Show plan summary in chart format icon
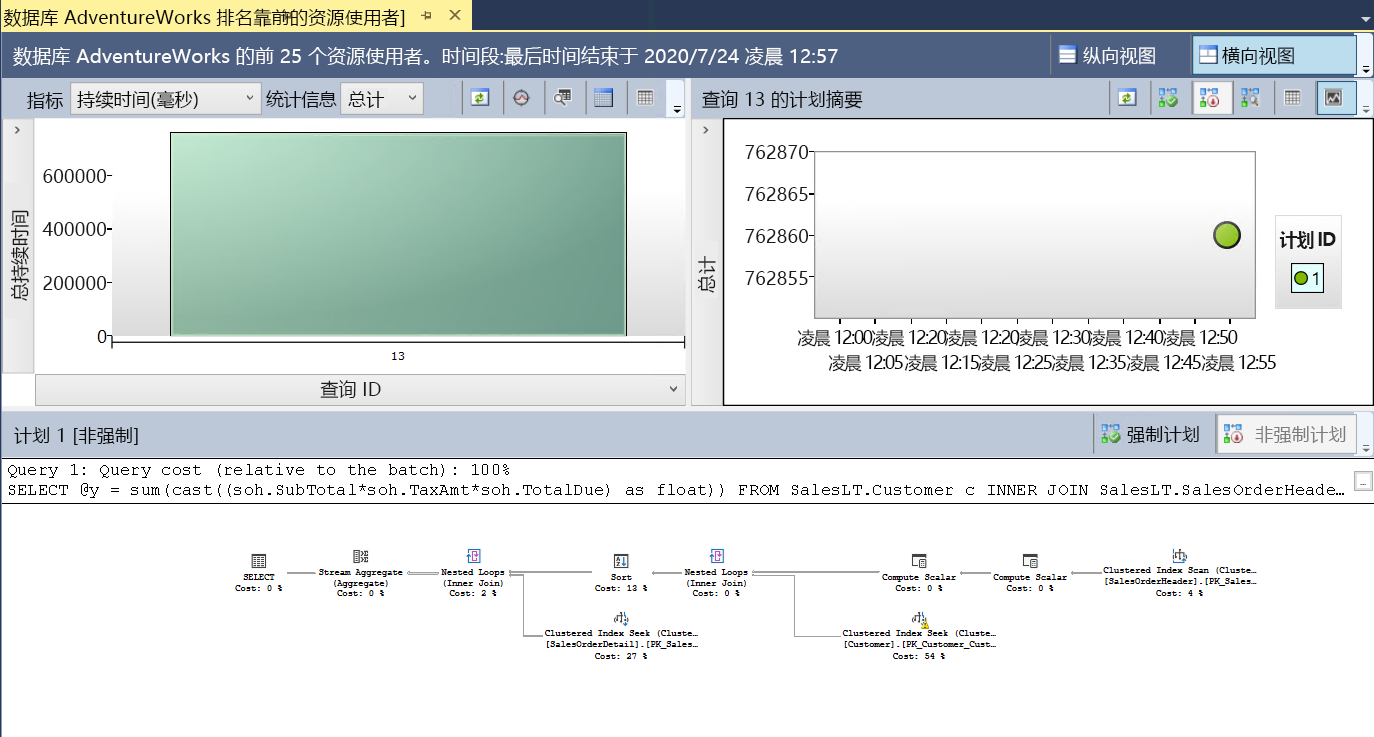 pyautogui.click(x=1333, y=98)
